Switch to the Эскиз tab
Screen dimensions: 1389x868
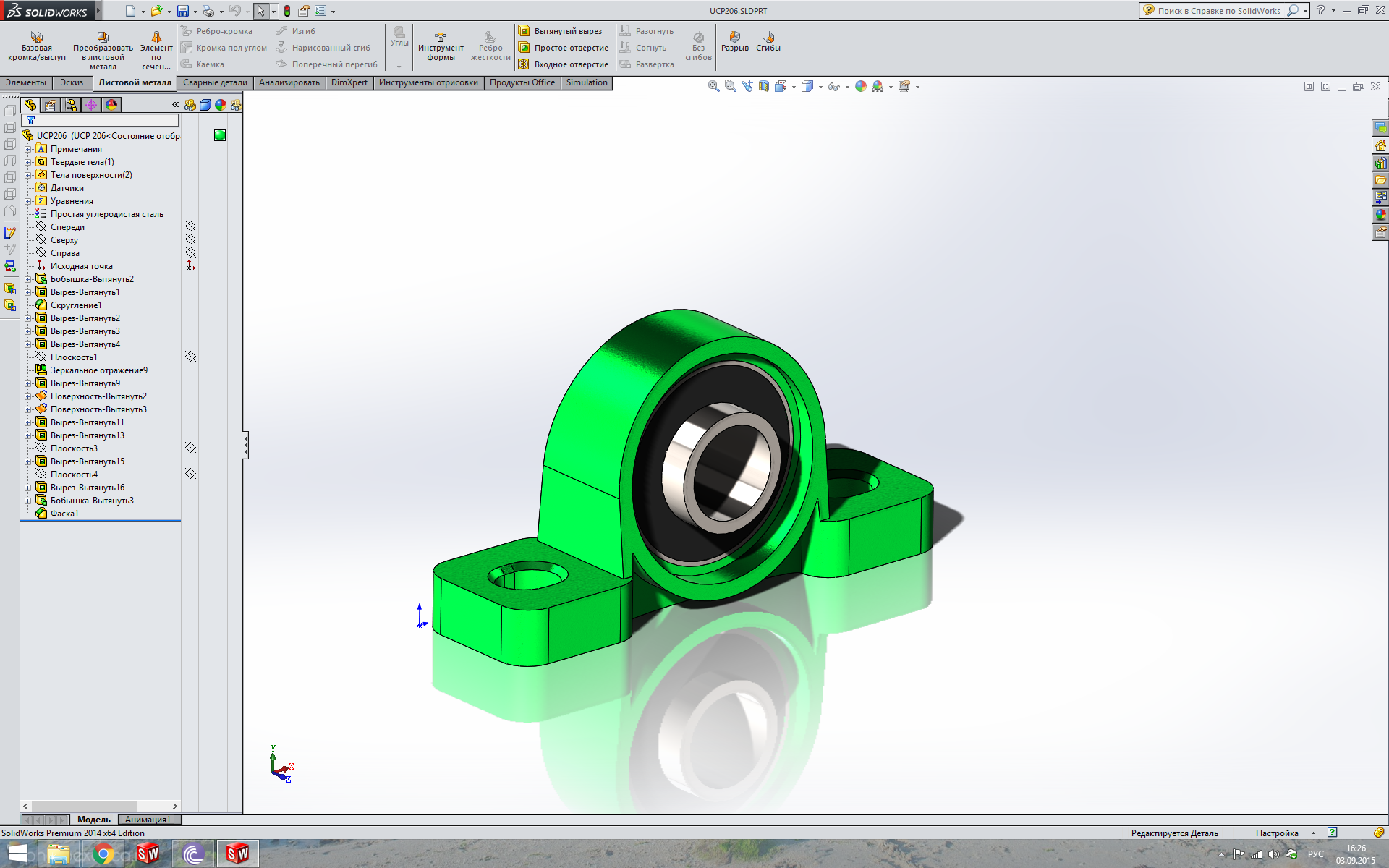[x=72, y=82]
